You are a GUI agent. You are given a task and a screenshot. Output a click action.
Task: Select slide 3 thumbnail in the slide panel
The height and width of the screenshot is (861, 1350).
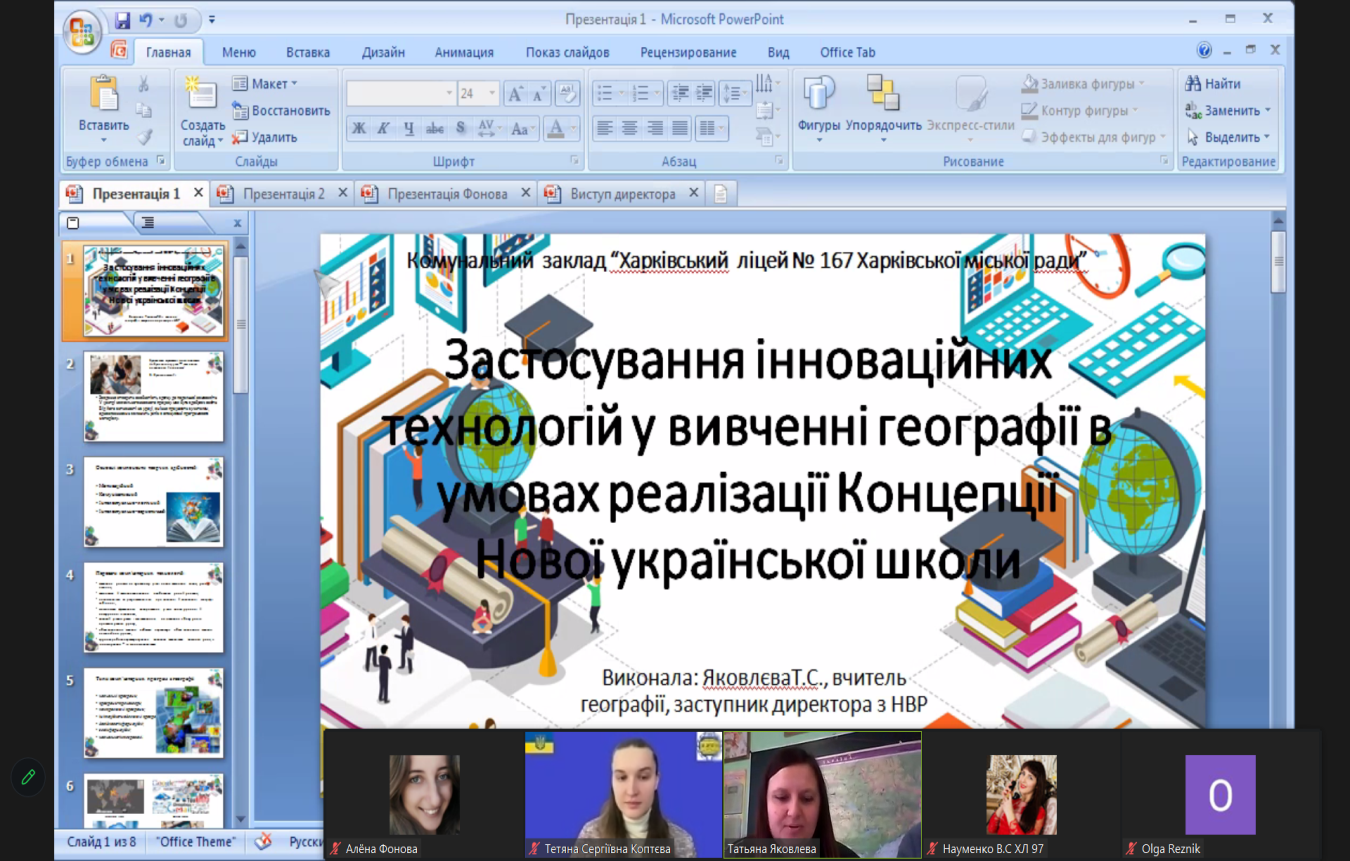[154, 502]
